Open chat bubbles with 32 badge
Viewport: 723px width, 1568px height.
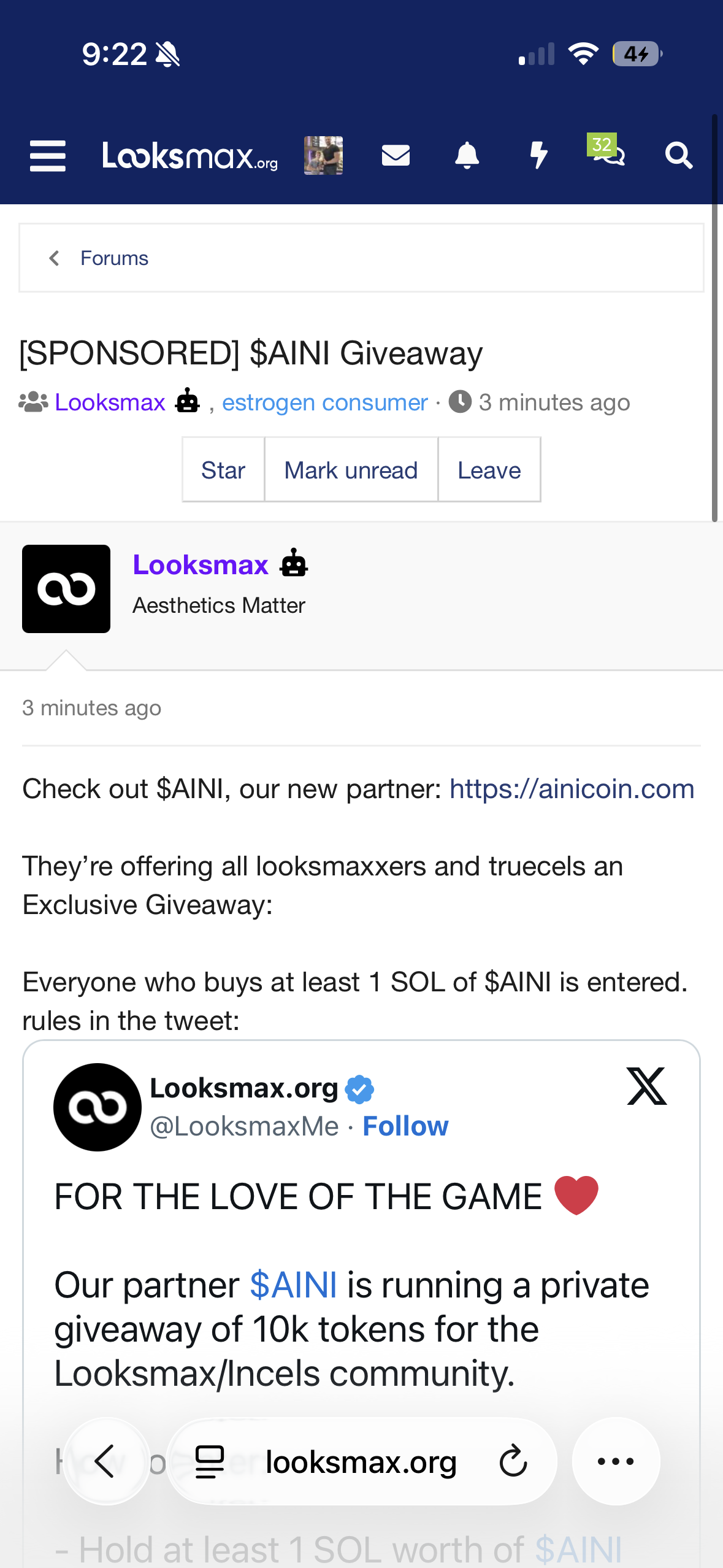607,153
